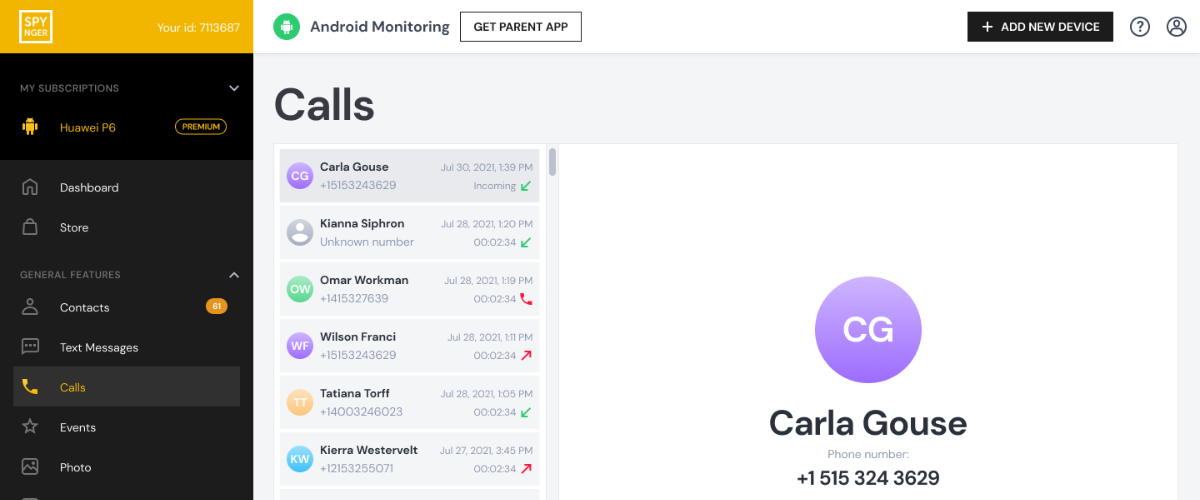Click the TT avatar for Tatiana Torff
Image resolution: width=1200 pixels, height=500 pixels.
point(300,403)
